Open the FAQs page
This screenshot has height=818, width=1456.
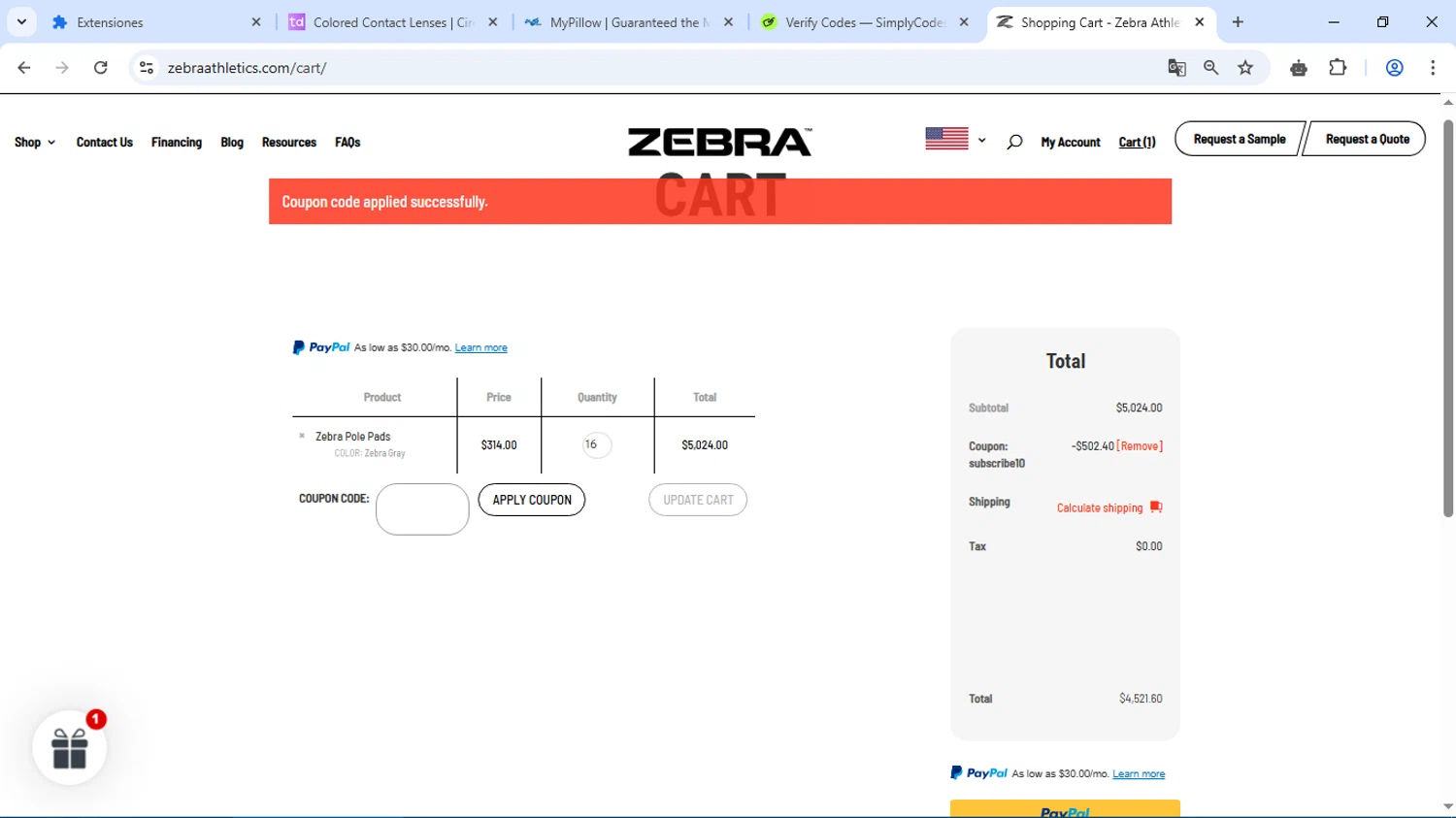(347, 142)
